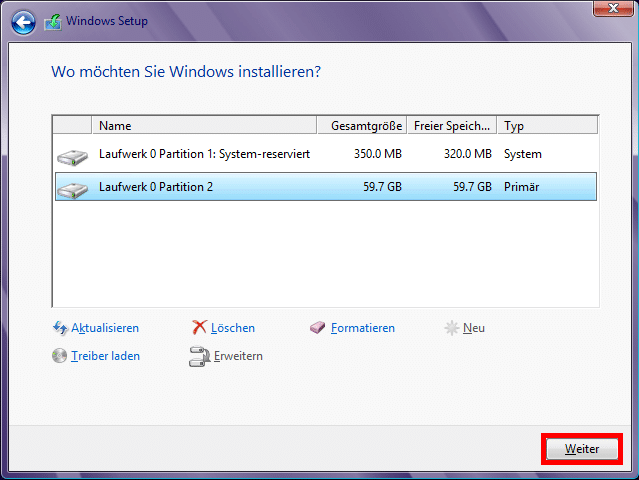Image resolution: width=639 pixels, height=480 pixels.
Task: Choose Löschen to delete the partition
Action: pos(233,328)
